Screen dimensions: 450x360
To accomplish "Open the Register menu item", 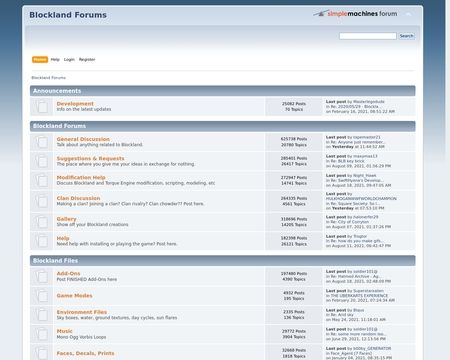I will point(87,59).
